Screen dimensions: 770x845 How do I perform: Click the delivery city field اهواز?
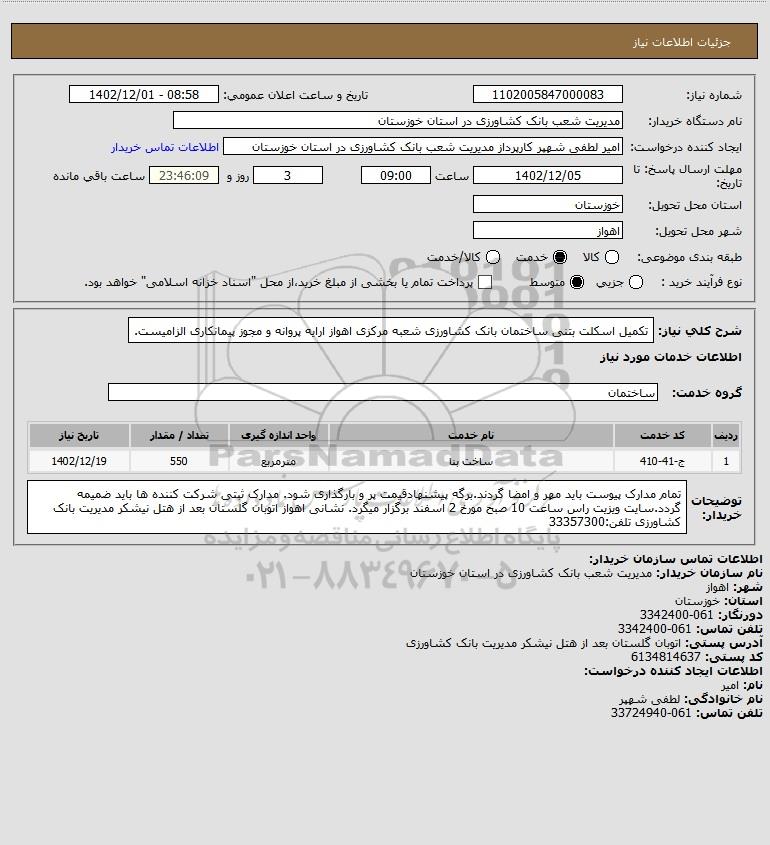click(547, 231)
